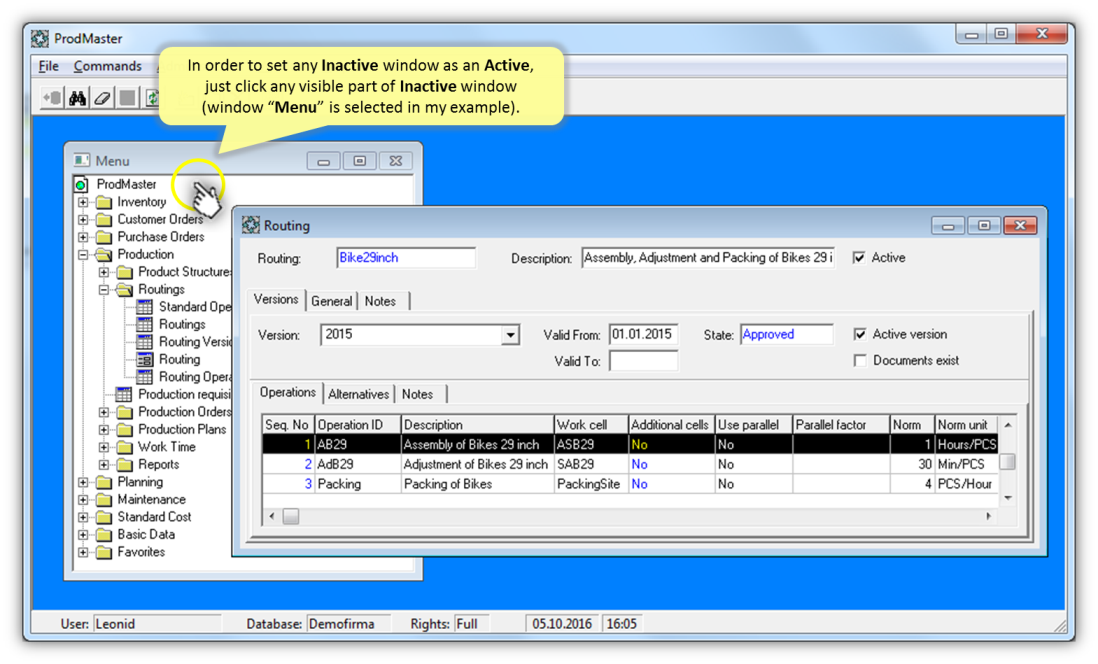The height and width of the screenshot is (664, 1098).
Task: Expand the Planning tree node
Action: (84, 482)
